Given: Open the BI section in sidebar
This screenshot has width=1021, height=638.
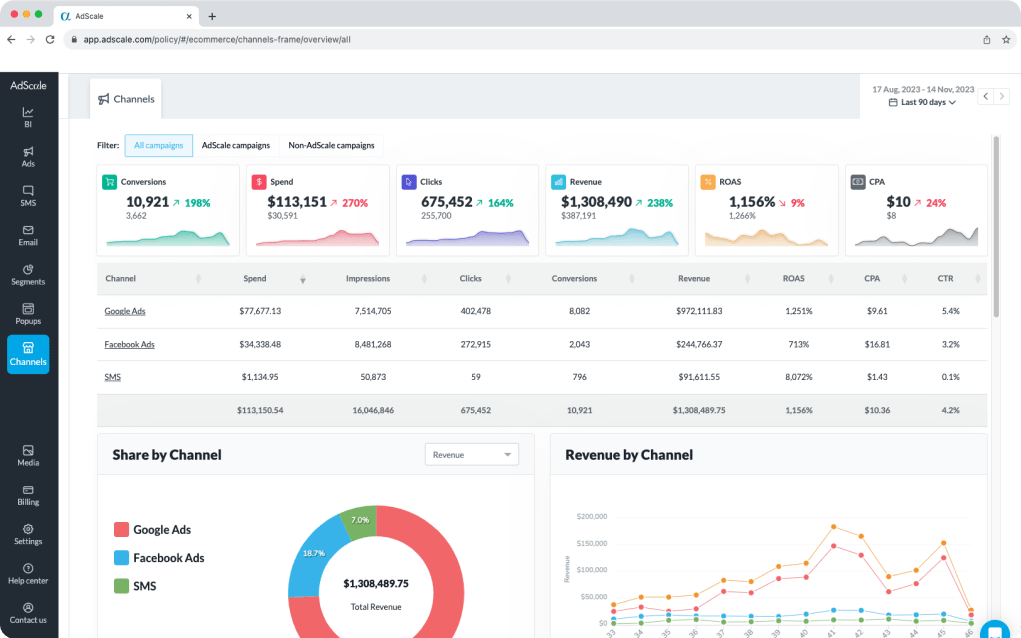Looking at the screenshot, I should coord(28,117).
